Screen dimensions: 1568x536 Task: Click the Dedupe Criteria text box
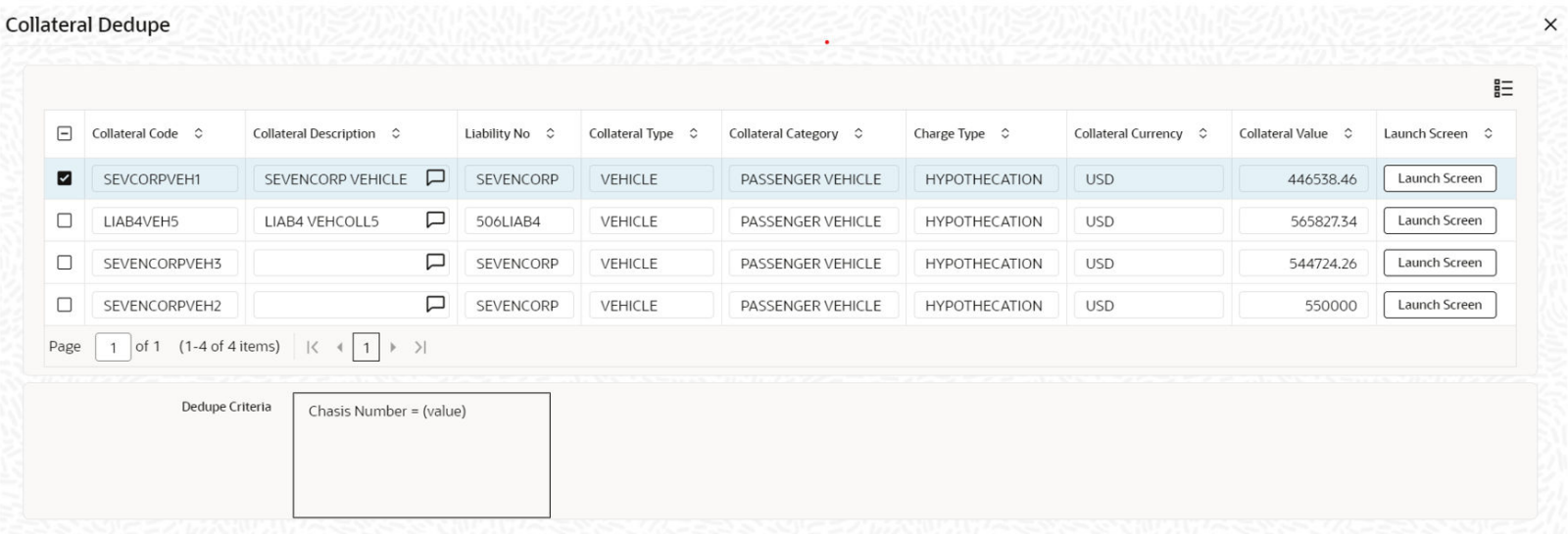pyautogui.click(x=421, y=456)
